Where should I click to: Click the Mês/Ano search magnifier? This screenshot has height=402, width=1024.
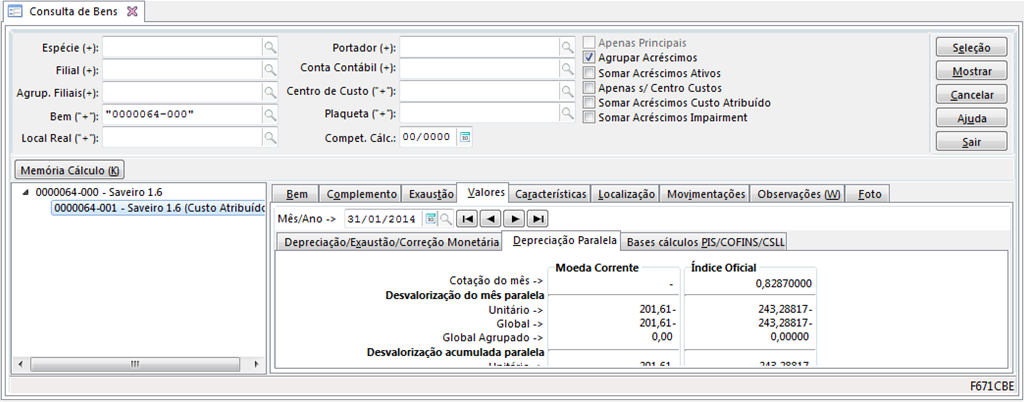click(x=445, y=218)
